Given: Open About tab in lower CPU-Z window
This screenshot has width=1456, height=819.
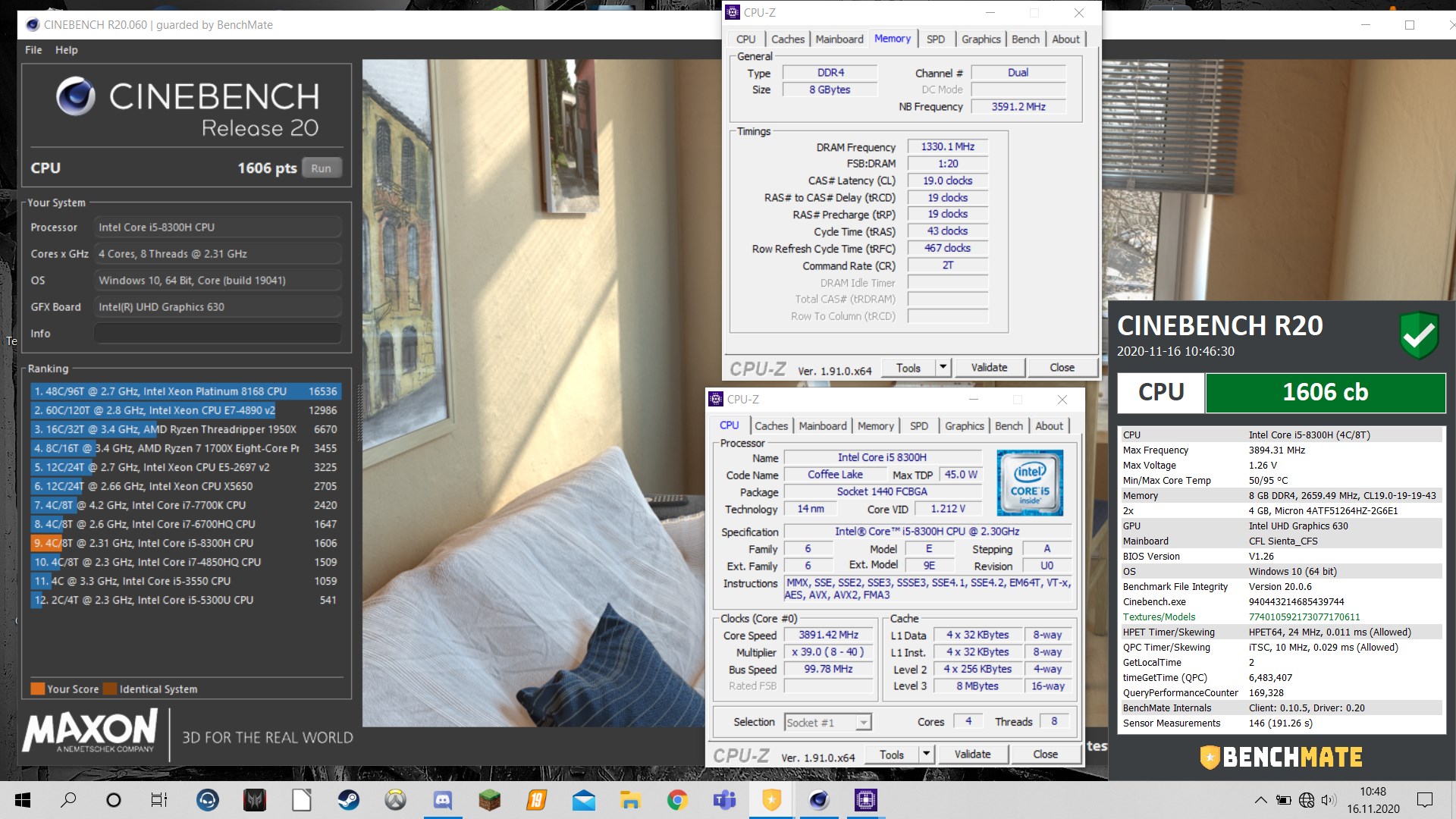Looking at the screenshot, I should [1049, 426].
